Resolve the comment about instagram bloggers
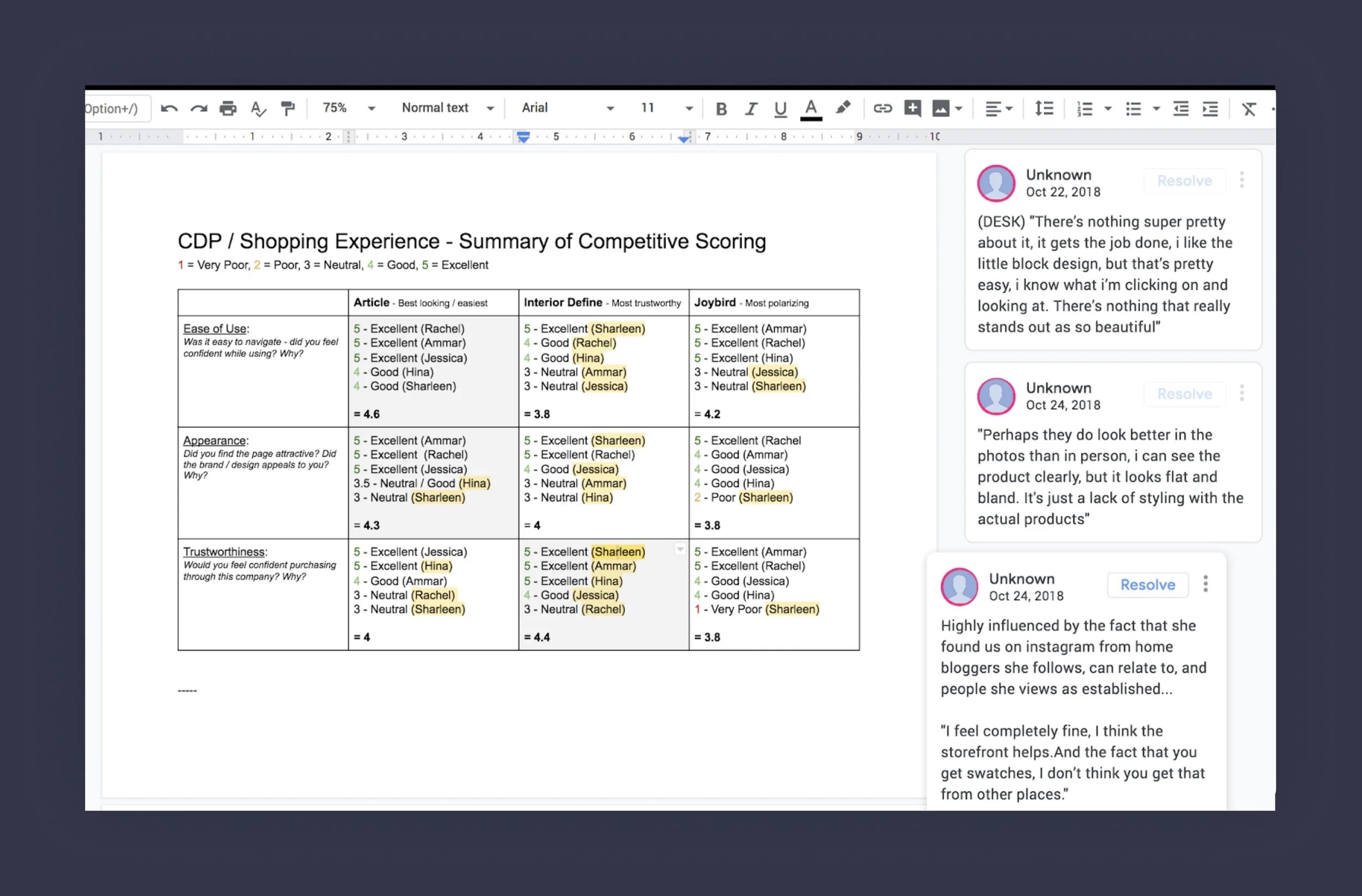Image resolution: width=1362 pixels, height=896 pixels. point(1147,585)
